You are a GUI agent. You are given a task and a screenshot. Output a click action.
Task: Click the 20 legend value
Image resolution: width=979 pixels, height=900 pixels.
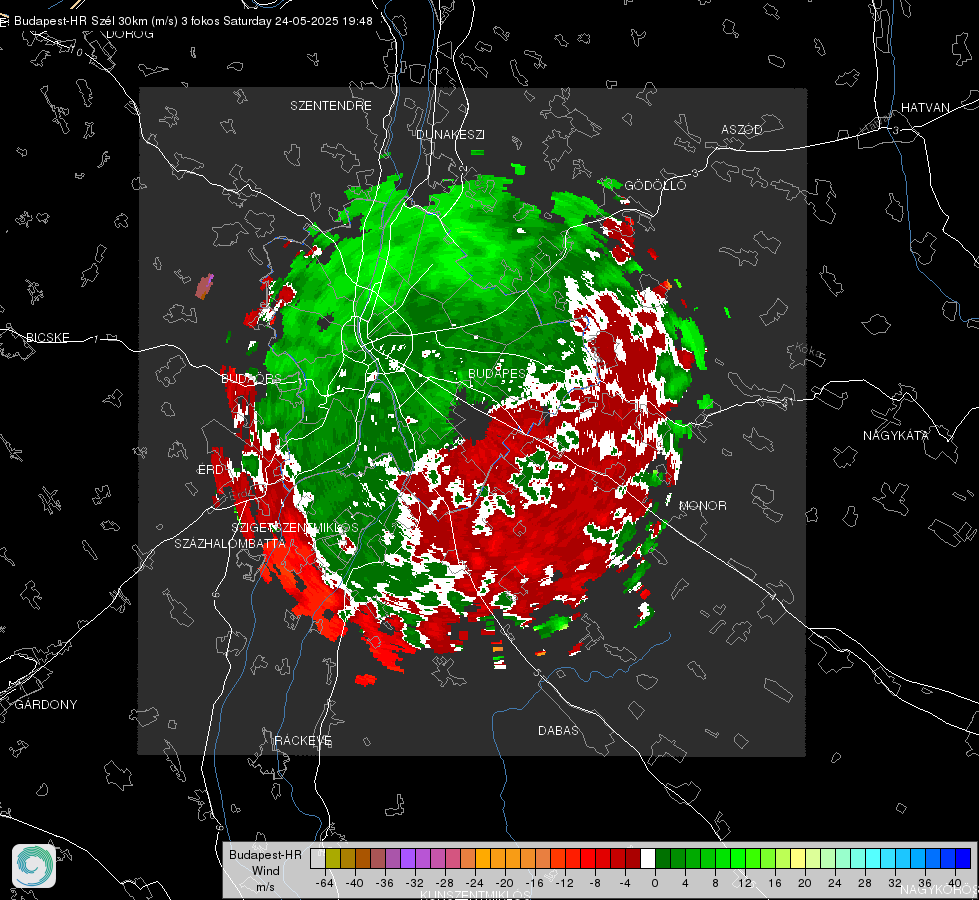point(805,883)
